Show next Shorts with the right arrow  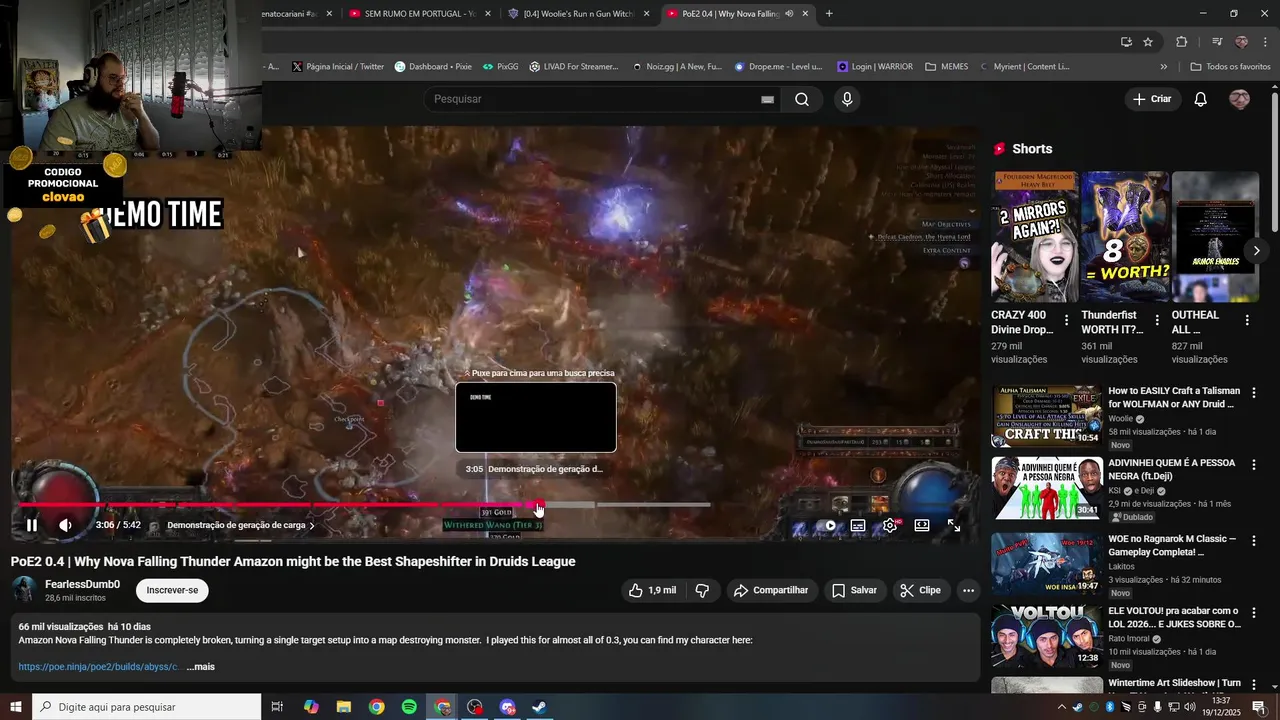coord(1257,250)
